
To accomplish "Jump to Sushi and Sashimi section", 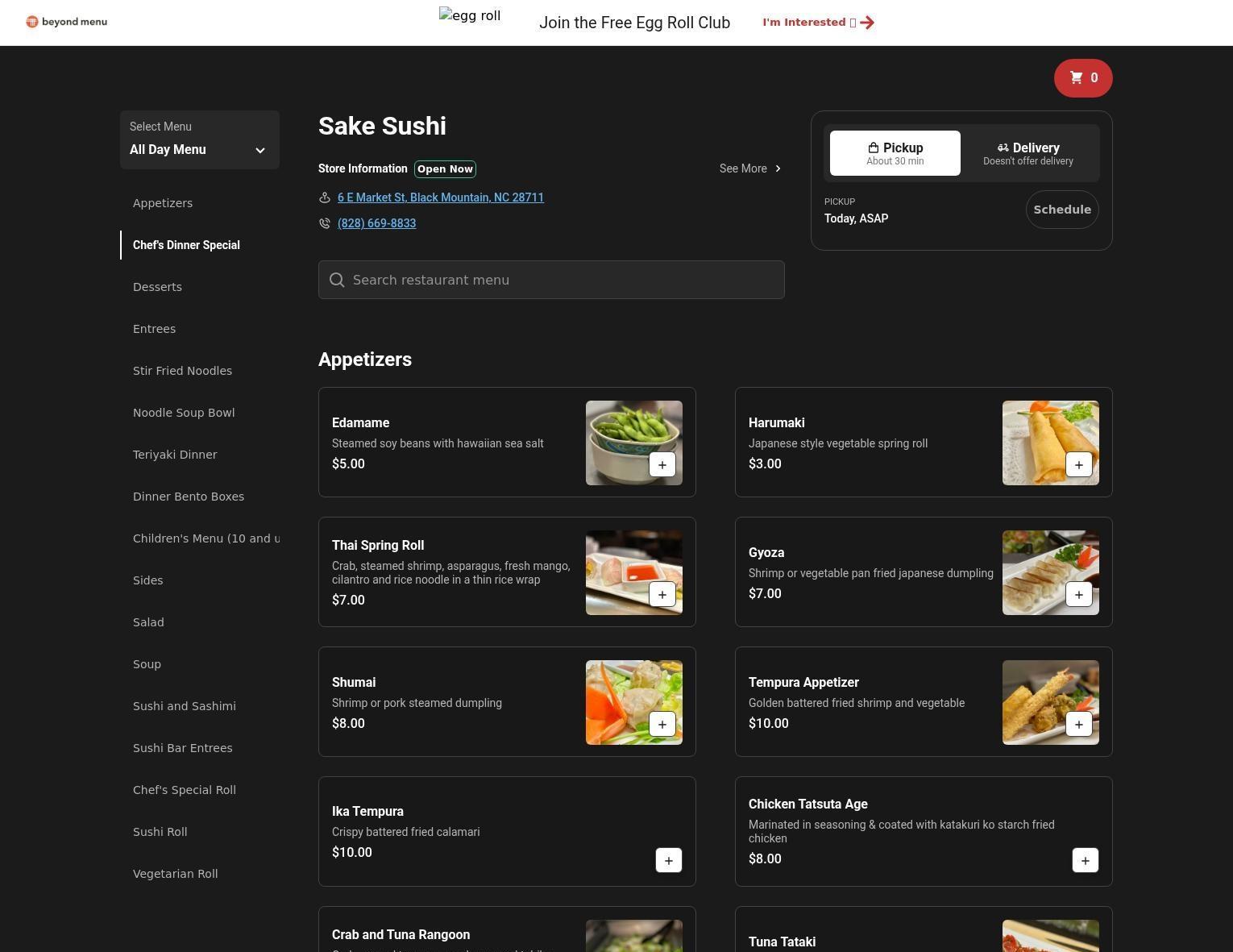I will click(185, 706).
